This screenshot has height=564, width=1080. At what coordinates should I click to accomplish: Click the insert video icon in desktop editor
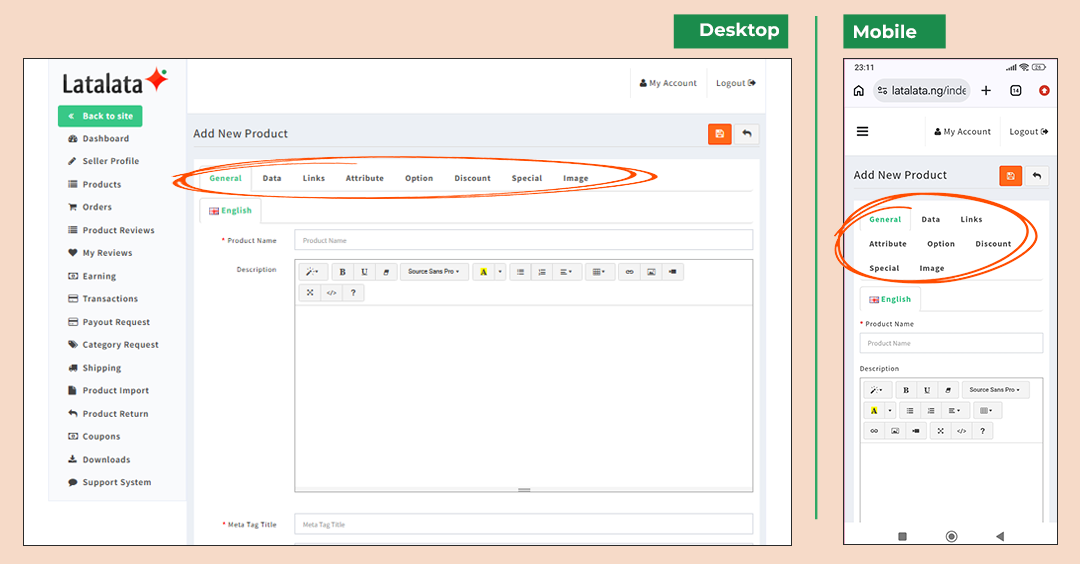coord(673,271)
